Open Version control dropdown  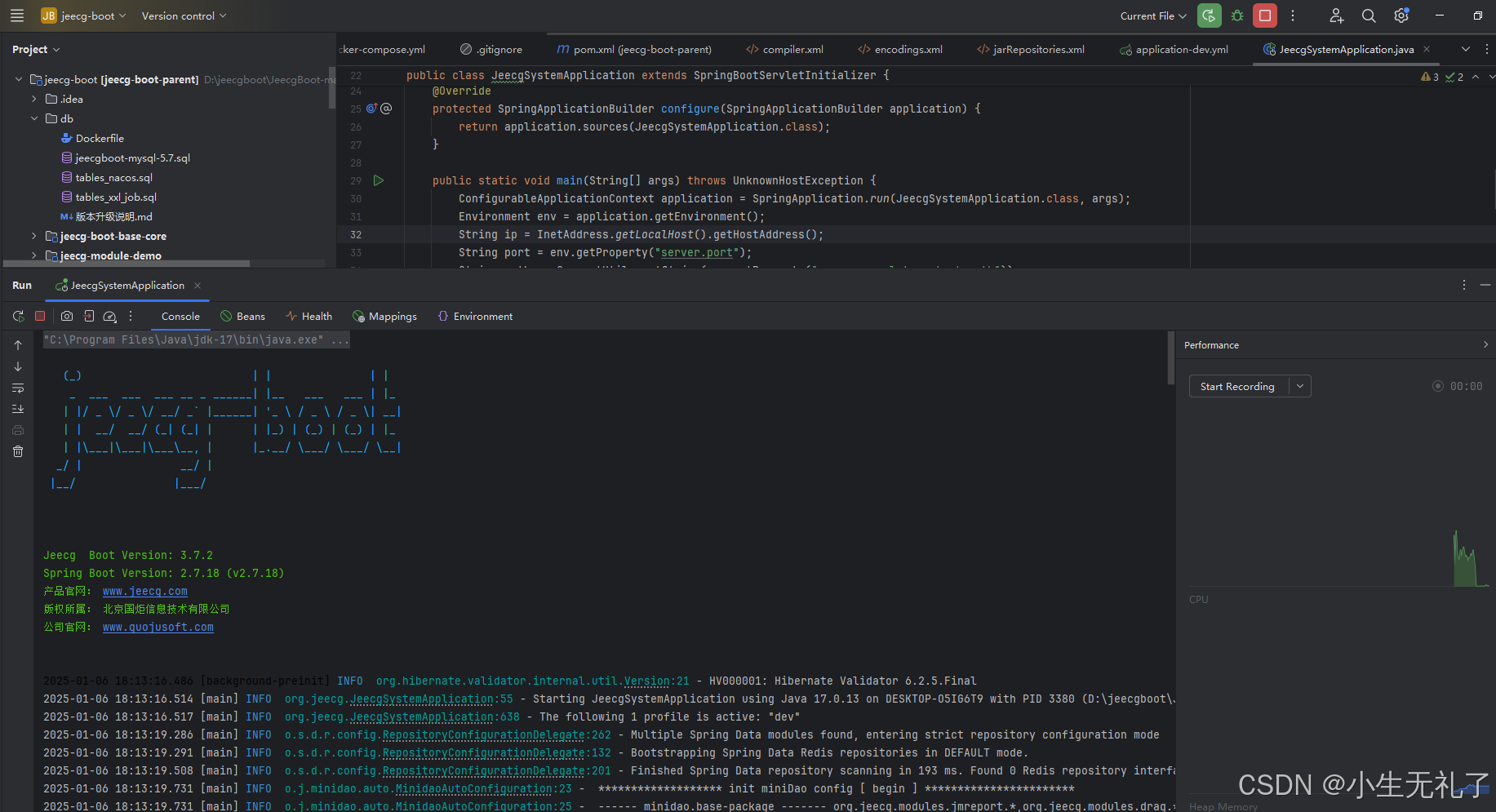tap(184, 16)
